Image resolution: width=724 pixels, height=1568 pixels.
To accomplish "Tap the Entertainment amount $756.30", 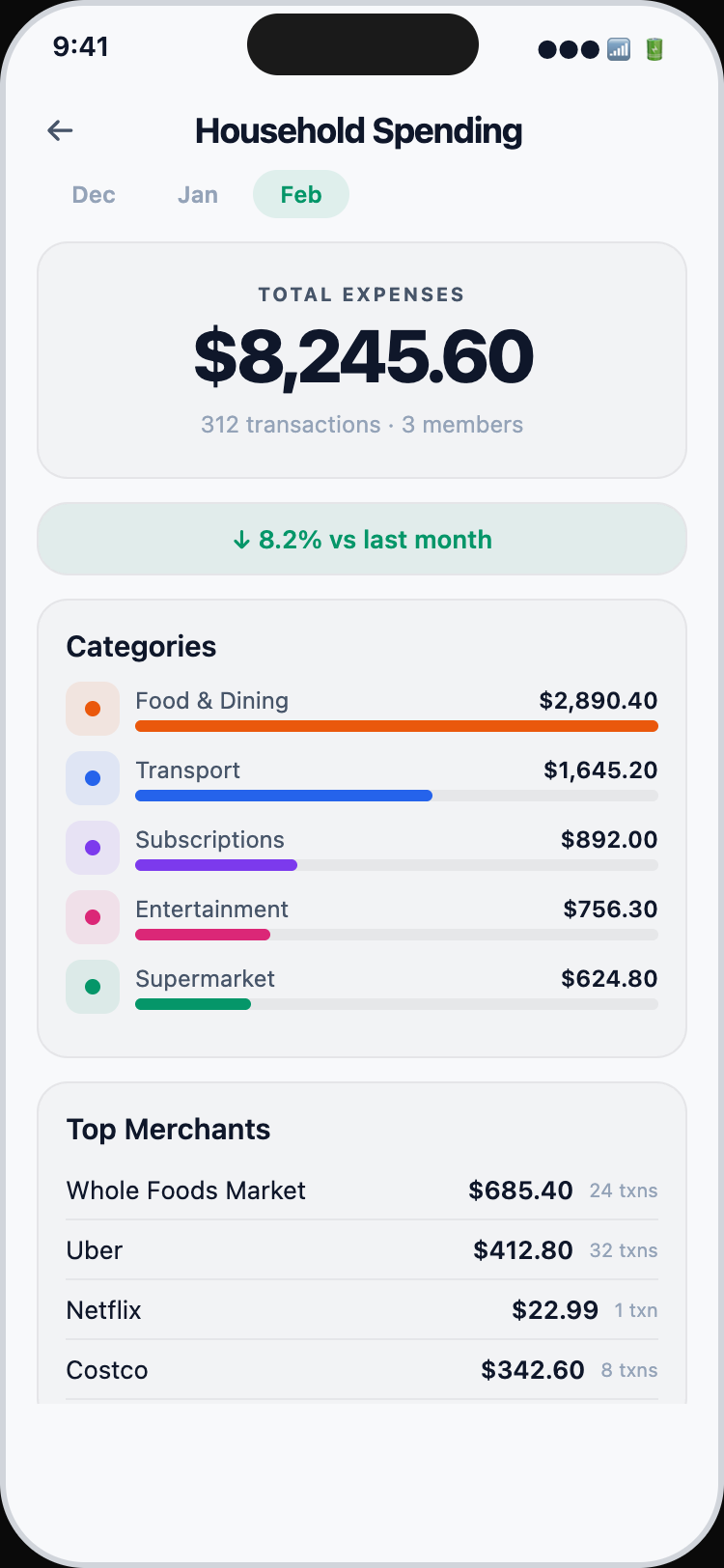I will (610, 910).
